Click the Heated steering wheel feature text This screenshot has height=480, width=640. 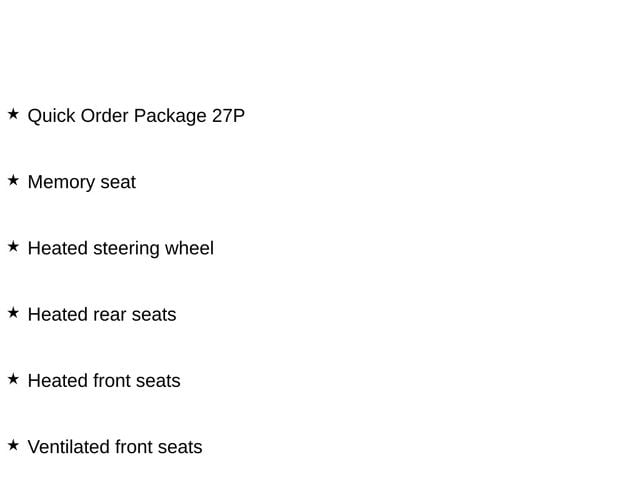(x=120, y=248)
